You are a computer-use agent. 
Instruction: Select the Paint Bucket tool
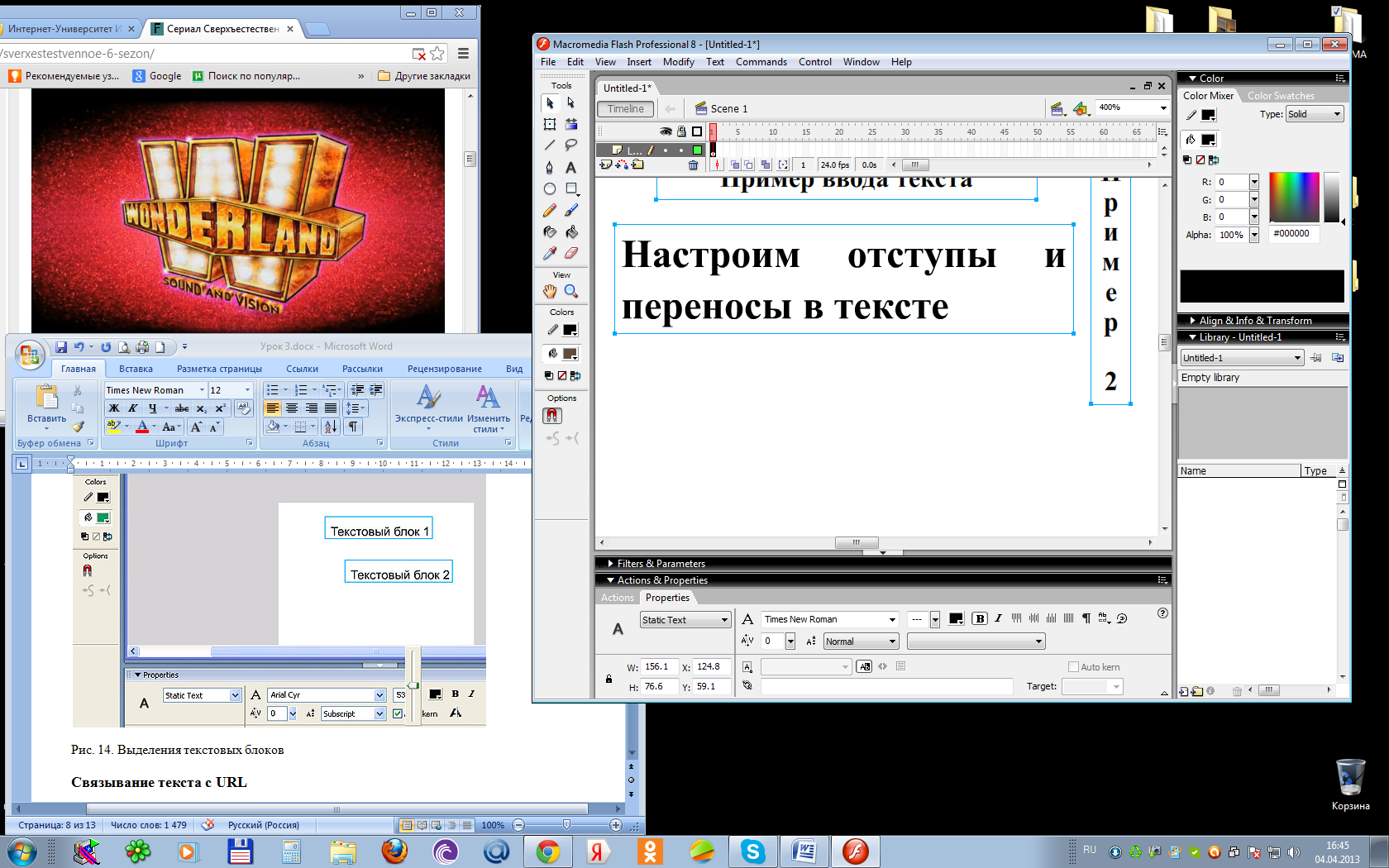[x=571, y=231]
